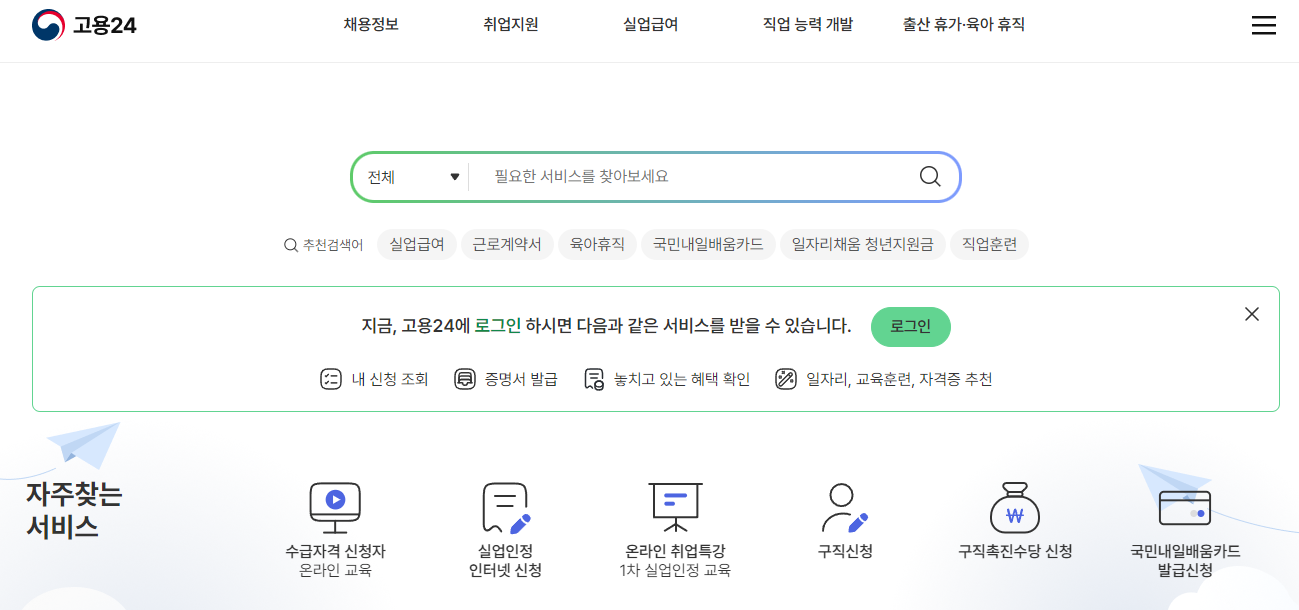Click the 놓치고 있는 혜택 확인 icon
The width and height of the screenshot is (1299, 610).
(594, 379)
